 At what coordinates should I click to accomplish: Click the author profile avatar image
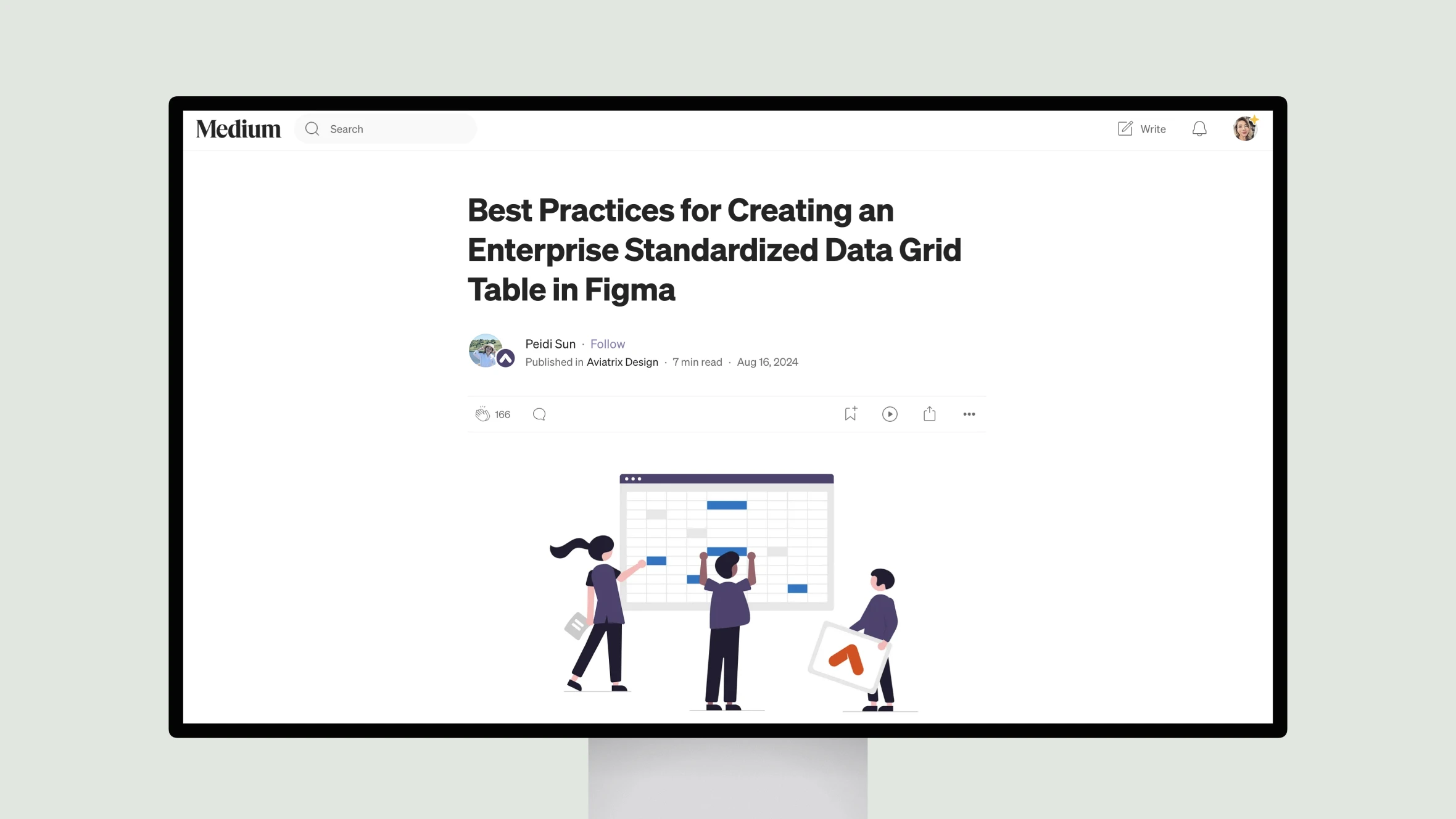[485, 350]
